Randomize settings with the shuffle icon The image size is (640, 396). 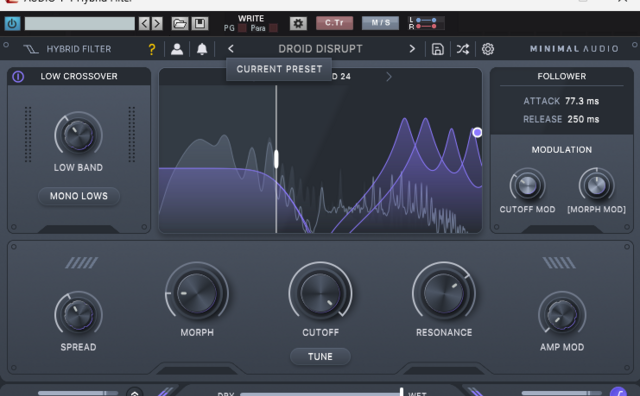pos(462,49)
